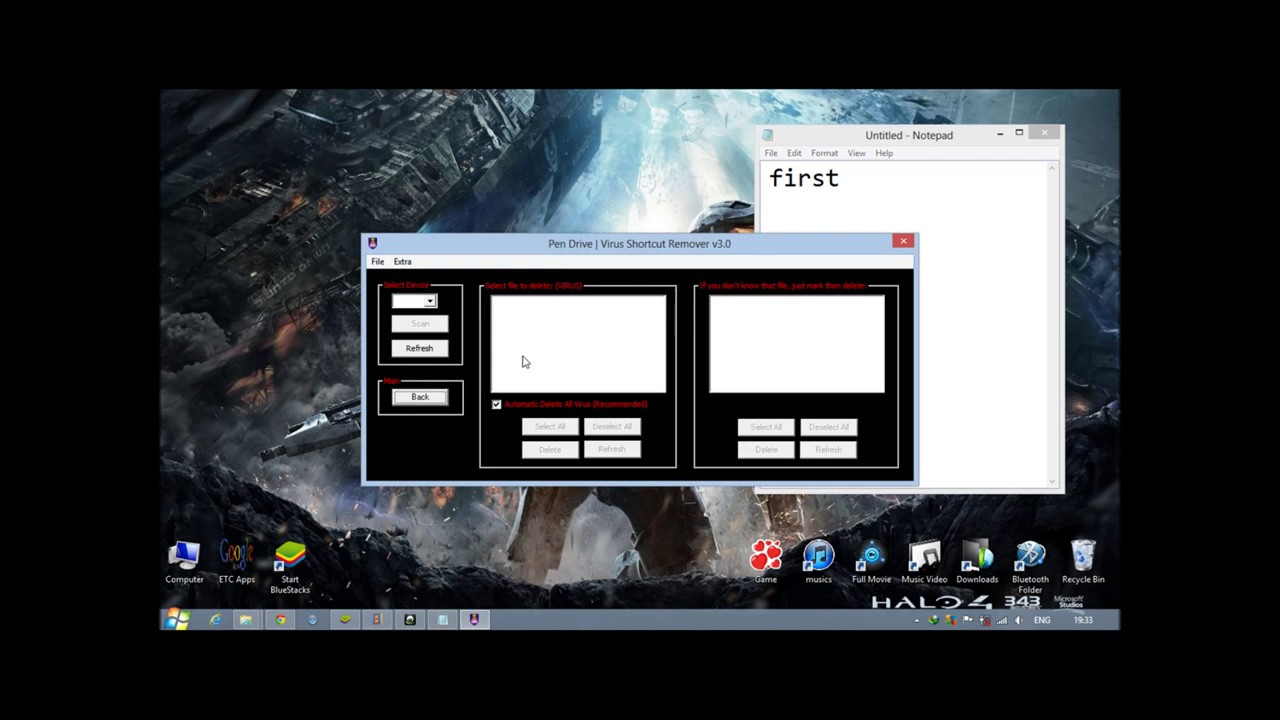Image resolution: width=1280 pixels, height=720 pixels.
Task: Click Refresh in the unknown-file group
Action: 828,450
